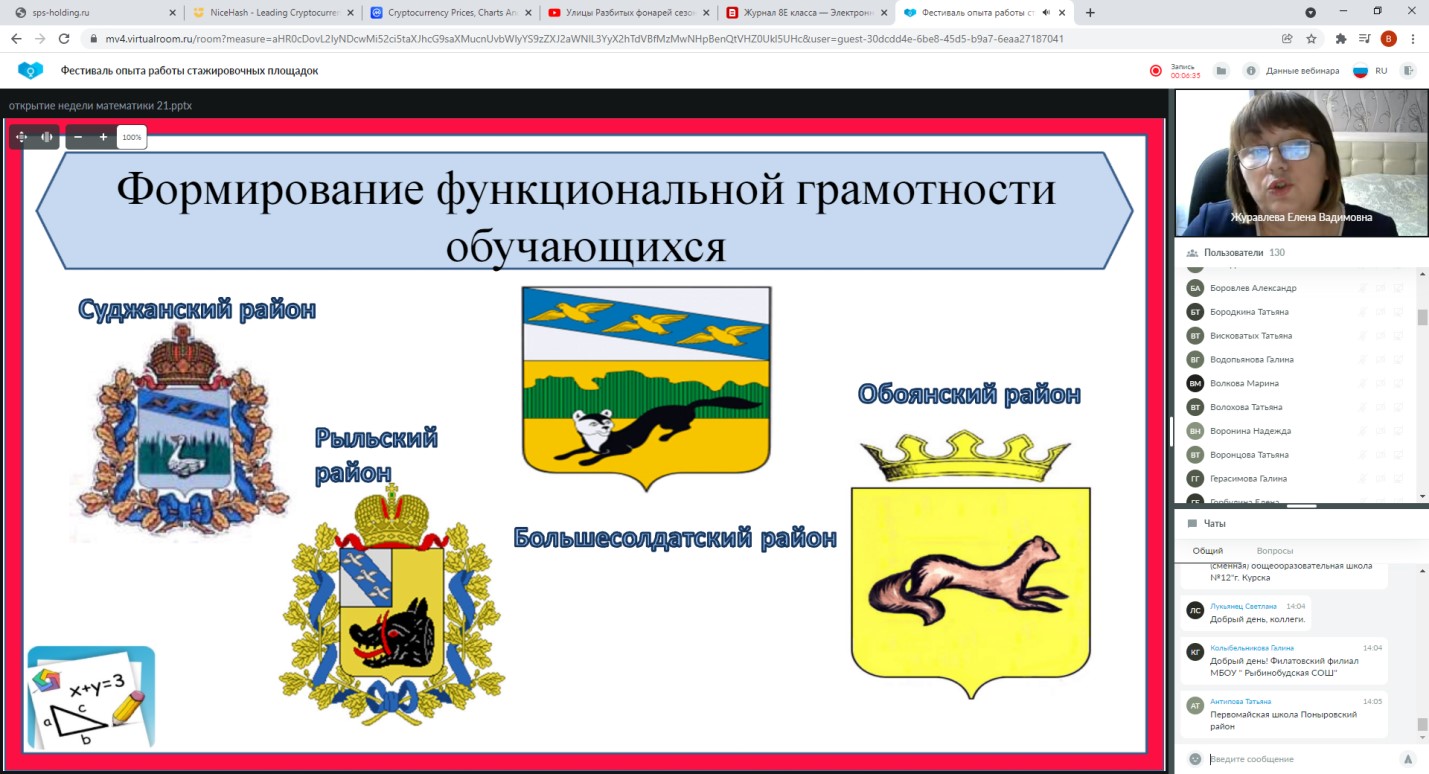Screen dimensions: 1429x774
Task: Open a new browser tab
Action: coord(1090,13)
